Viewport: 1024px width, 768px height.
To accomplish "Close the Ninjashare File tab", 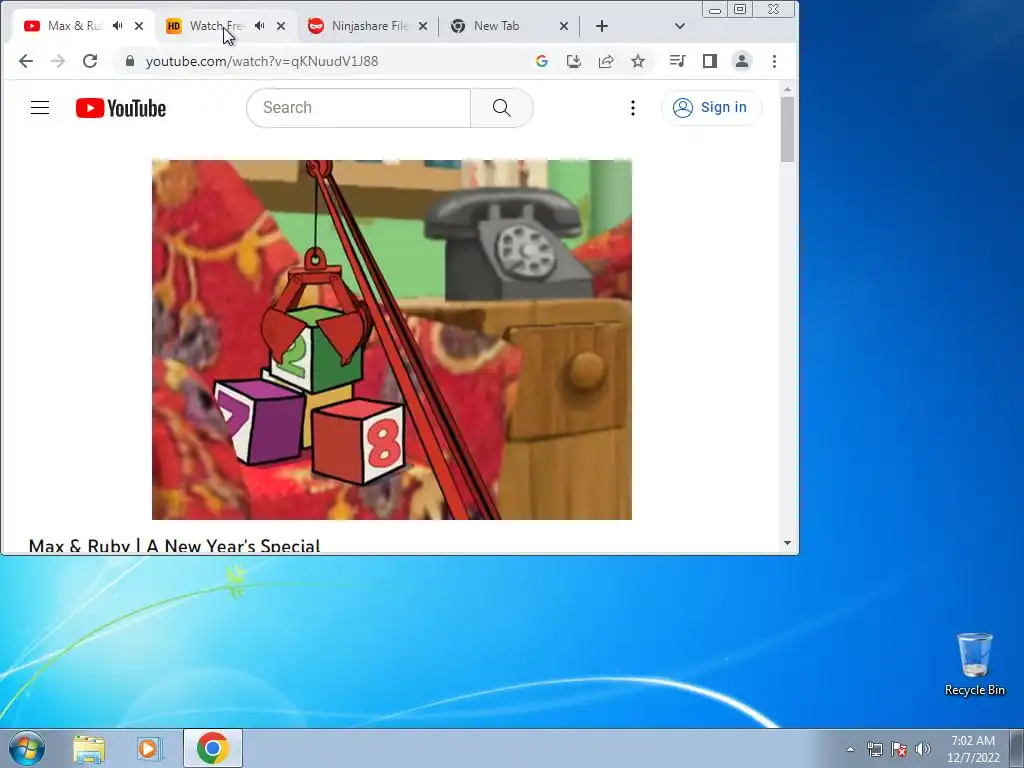I will tap(423, 26).
